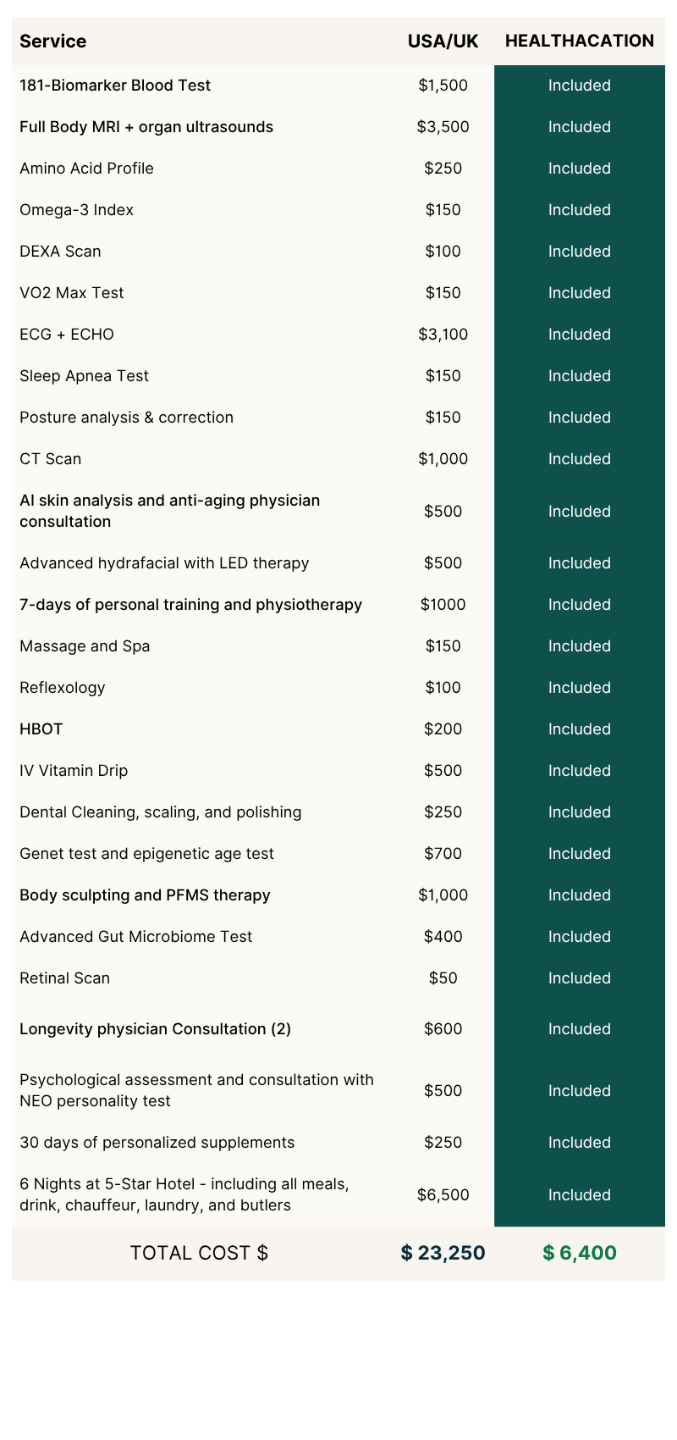The image size is (677, 1440).
Task: Click the $6,400 Healthacation total
Action: tap(580, 1253)
